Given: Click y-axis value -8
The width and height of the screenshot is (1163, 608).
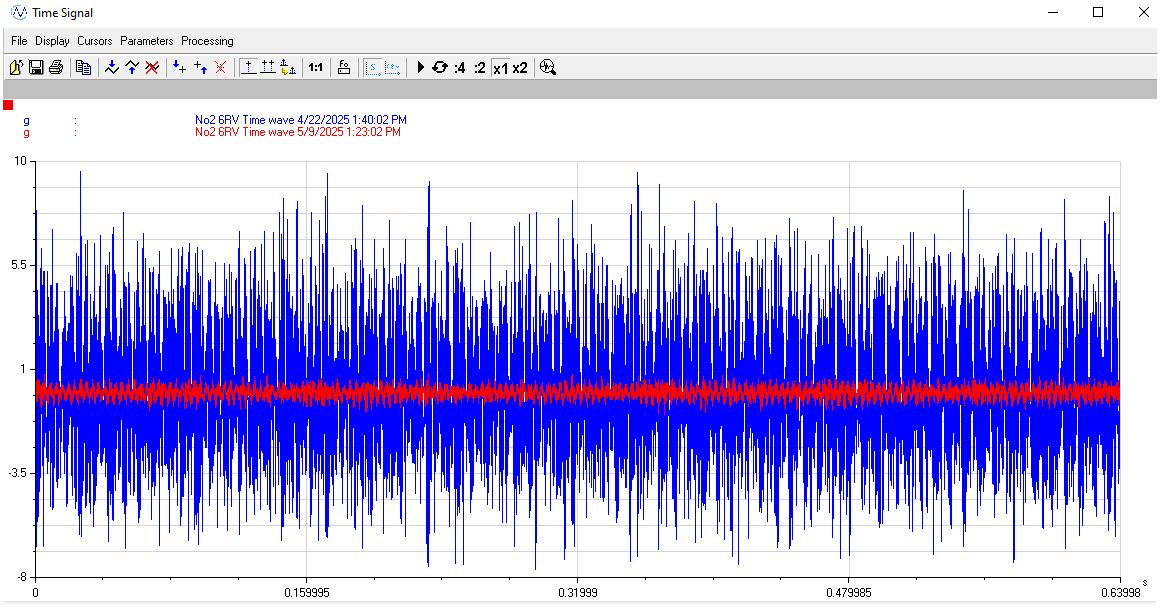Looking at the screenshot, I should 21,577.
